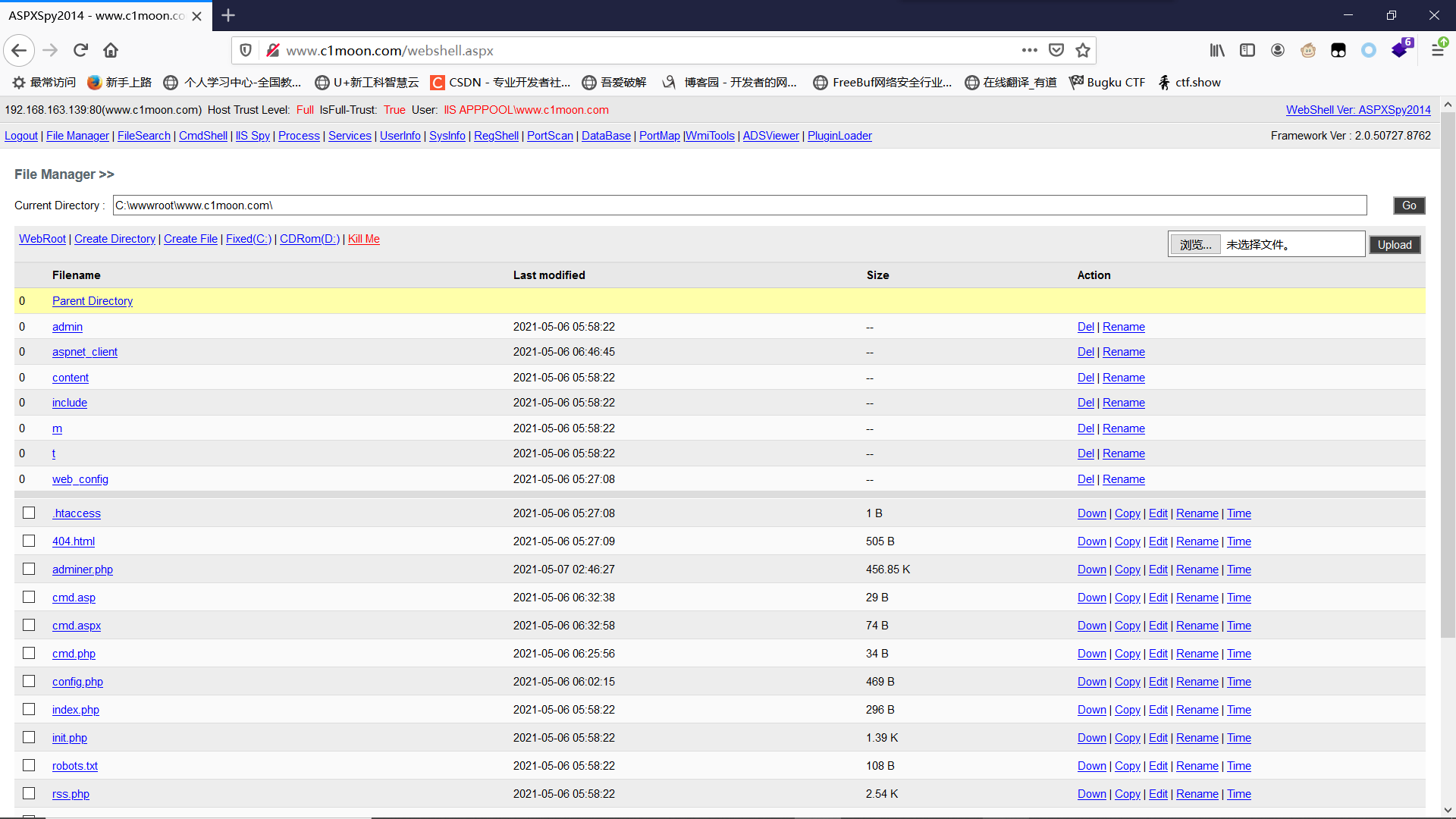Click Parent Directory link
Screen dimensions: 1456x819
click(x=93, y=301)
